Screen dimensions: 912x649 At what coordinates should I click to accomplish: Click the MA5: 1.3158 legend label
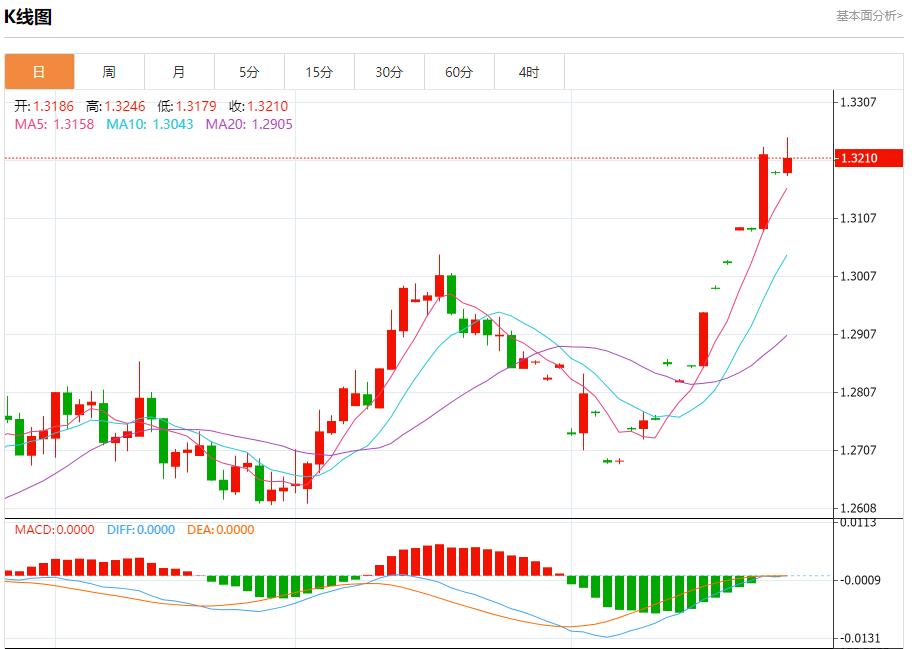click(54, 124)
